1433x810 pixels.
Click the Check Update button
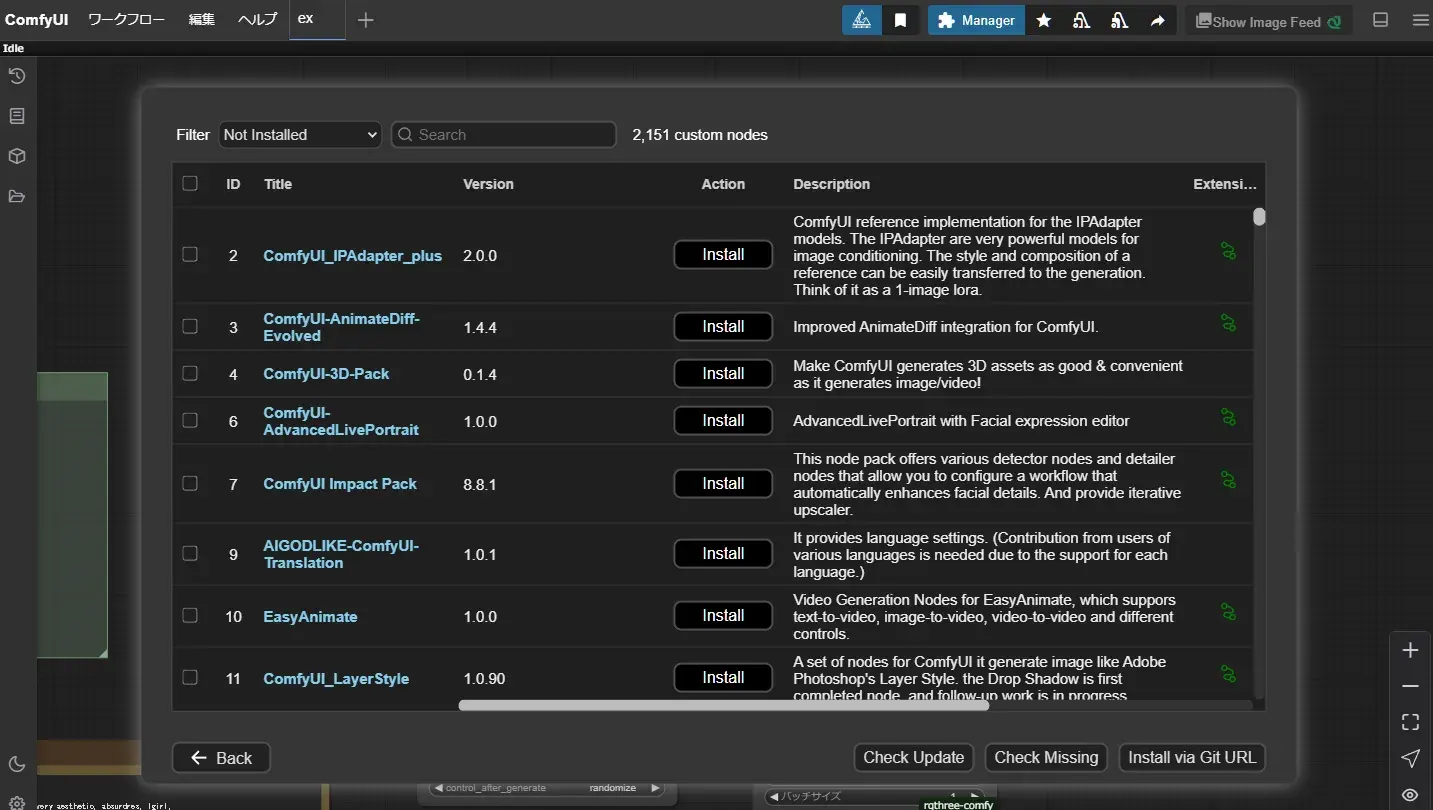click(x=914, y=758)
